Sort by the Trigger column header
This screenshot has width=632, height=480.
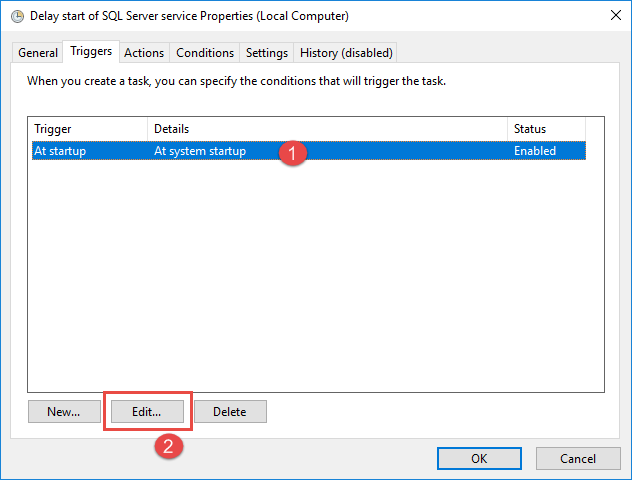(x=88, y=129)
